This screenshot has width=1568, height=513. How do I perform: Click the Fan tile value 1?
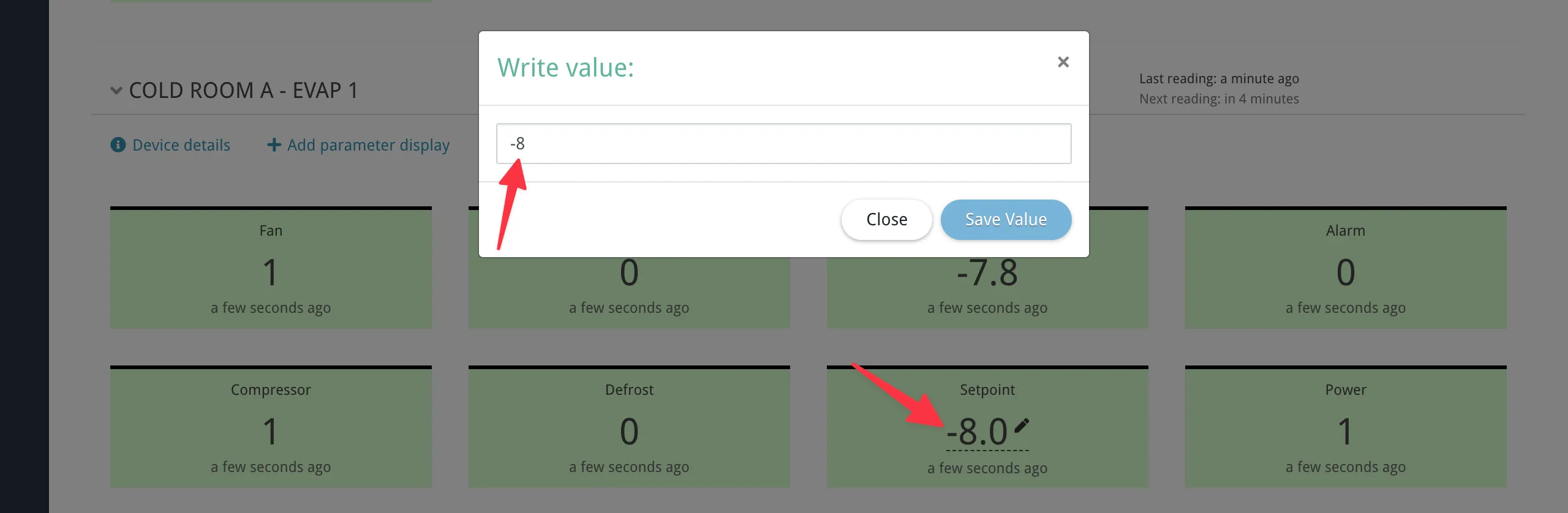pyautogui.click(x=270, y=272)
